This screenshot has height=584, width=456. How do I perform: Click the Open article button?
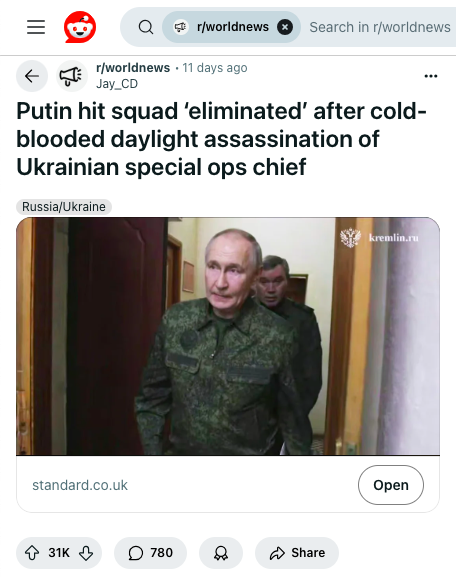click(x=391, y=485)
